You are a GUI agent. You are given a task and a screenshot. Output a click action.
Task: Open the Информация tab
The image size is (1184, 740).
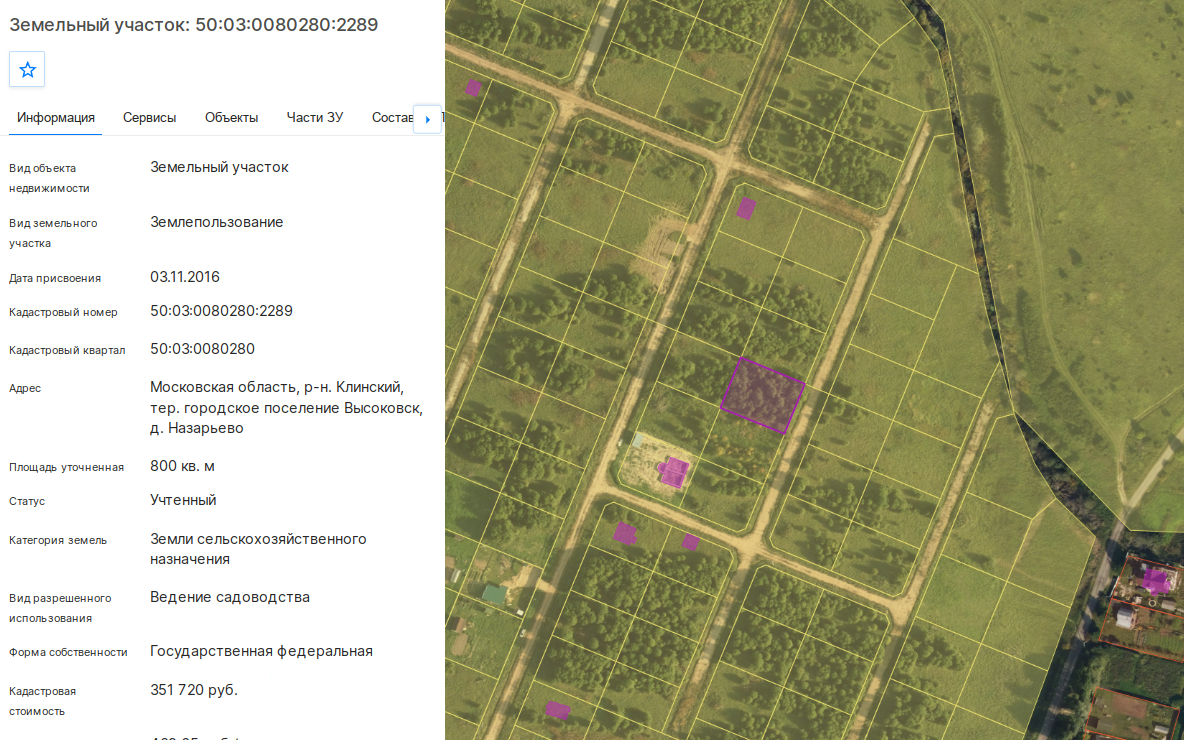56,118
